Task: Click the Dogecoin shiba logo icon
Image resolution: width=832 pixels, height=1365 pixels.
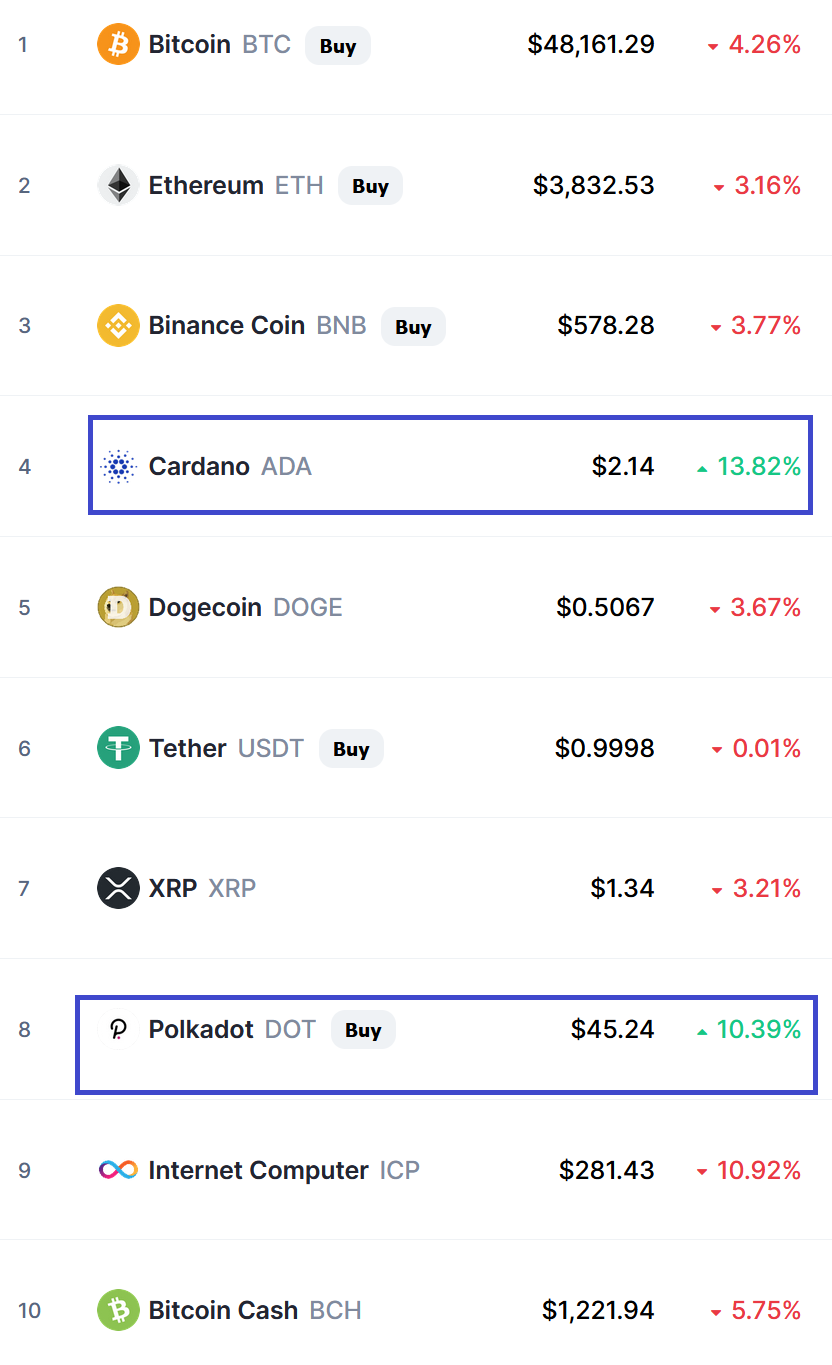Action: (118, 607)
